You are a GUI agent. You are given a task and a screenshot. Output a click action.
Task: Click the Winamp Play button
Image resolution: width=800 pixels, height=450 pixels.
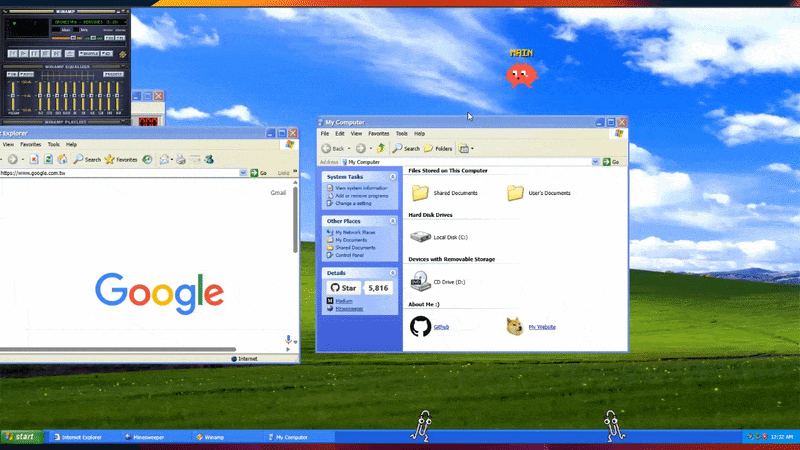(23, 54)
